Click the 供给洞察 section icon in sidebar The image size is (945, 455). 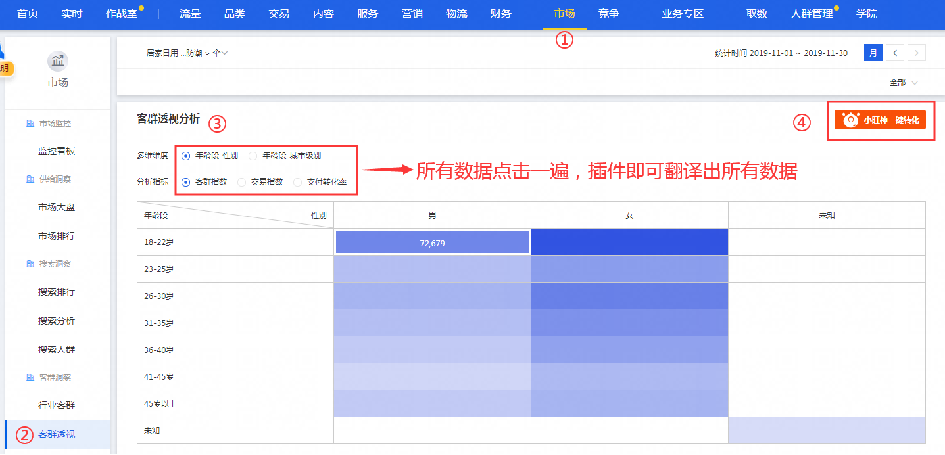pos(29,179)
